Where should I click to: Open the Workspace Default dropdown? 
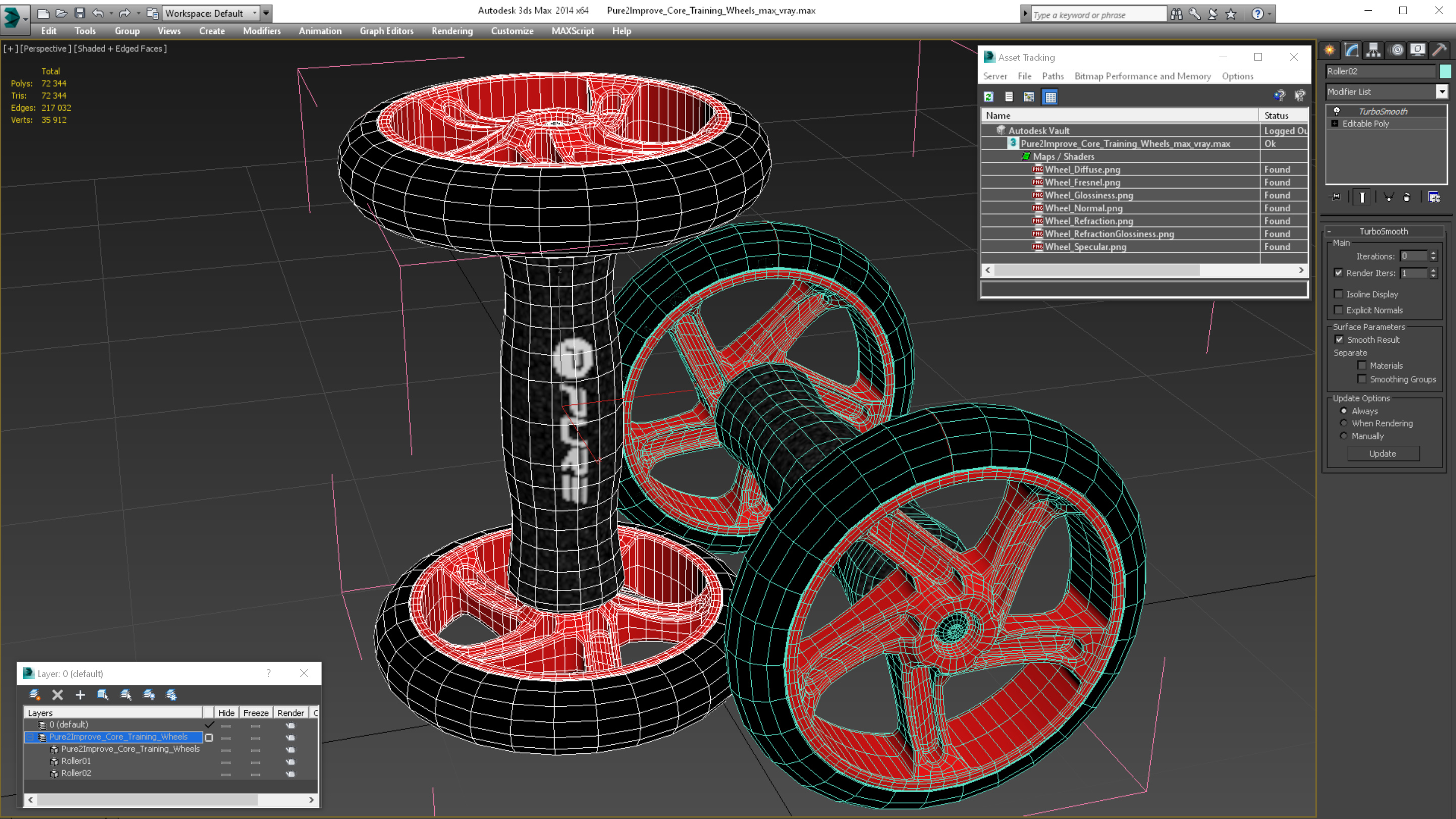click(x=210, y=13)
